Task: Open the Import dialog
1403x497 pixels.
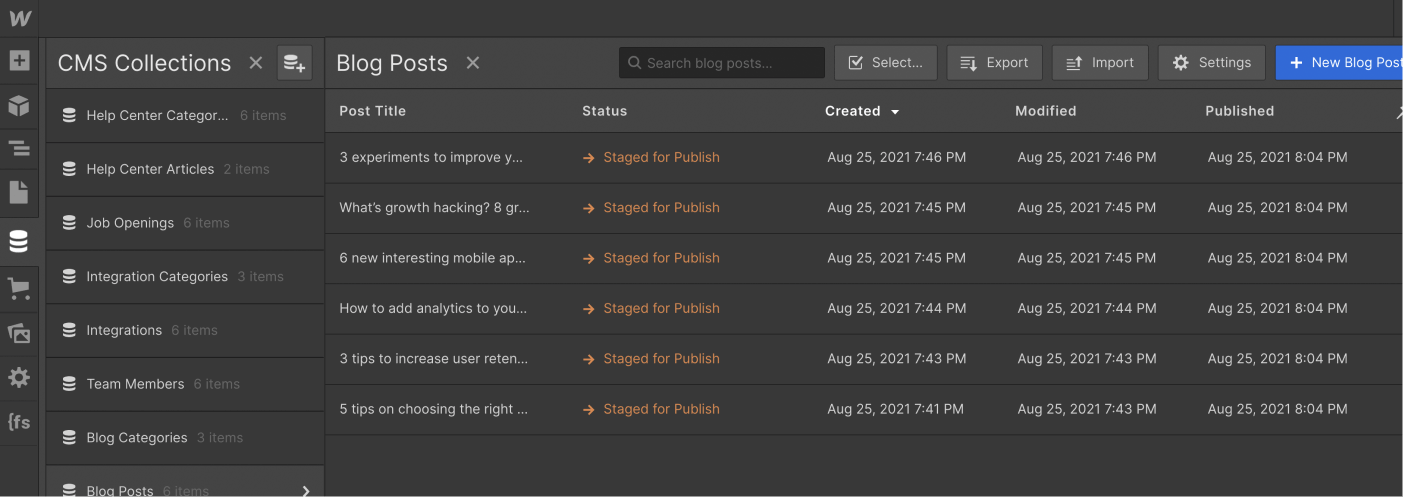Action: [x=1100, y=63]
